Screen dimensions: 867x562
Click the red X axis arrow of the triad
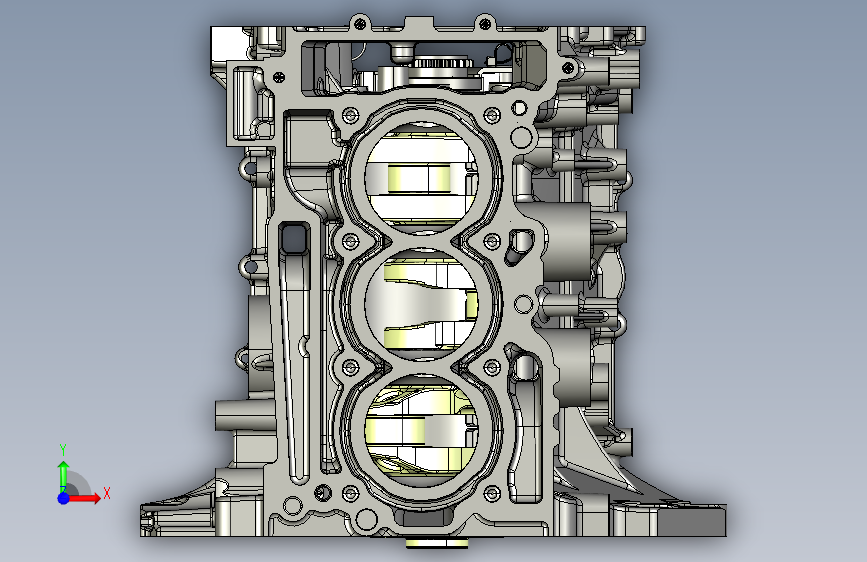coord(84,498)
